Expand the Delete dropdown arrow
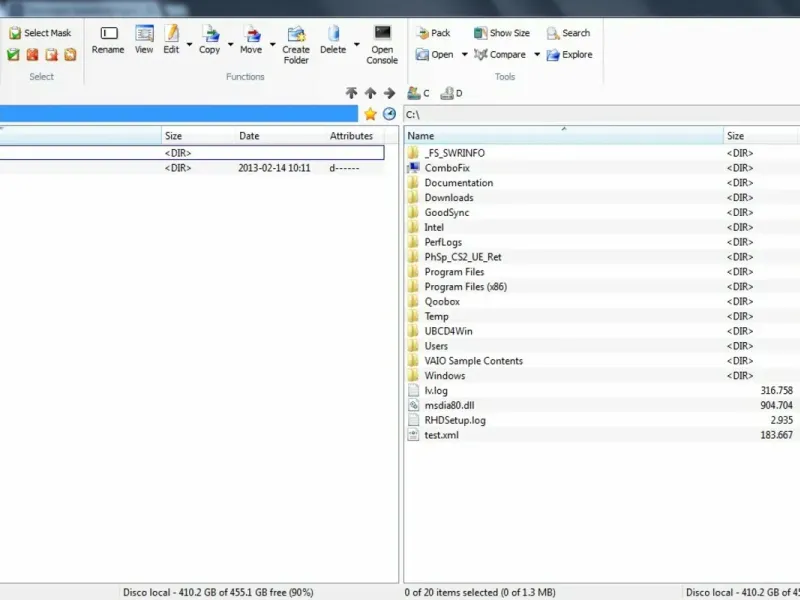800x600 pixels. [x=357, y=45]
